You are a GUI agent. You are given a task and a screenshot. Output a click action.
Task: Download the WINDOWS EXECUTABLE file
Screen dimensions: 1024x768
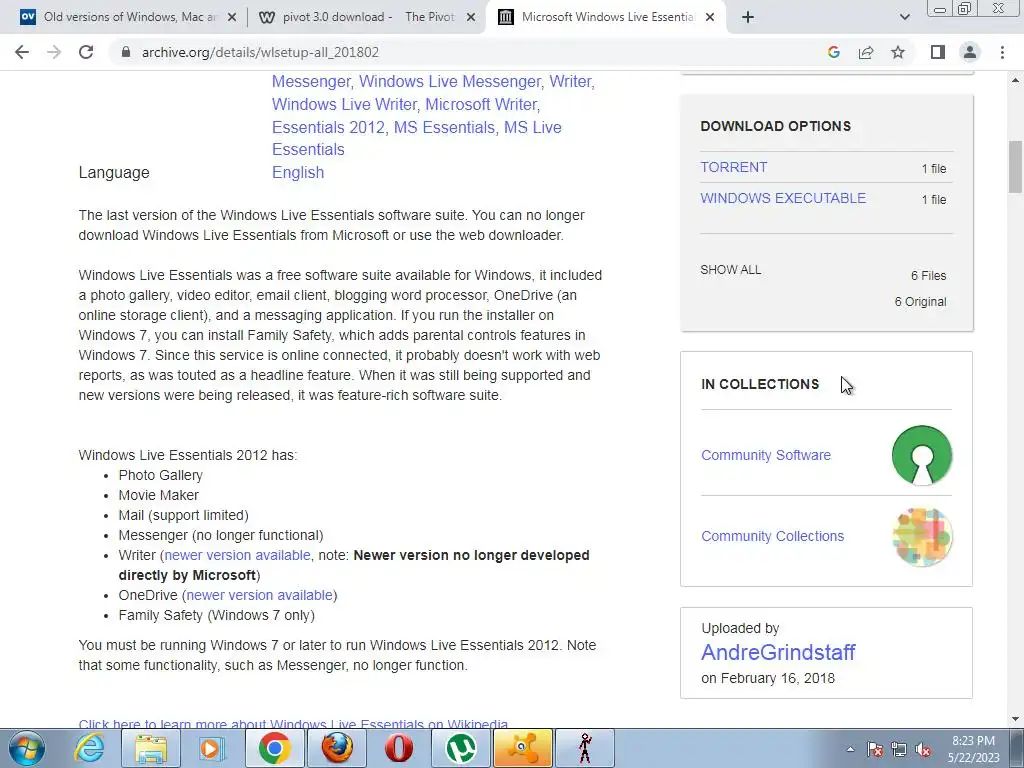point(783,198)
